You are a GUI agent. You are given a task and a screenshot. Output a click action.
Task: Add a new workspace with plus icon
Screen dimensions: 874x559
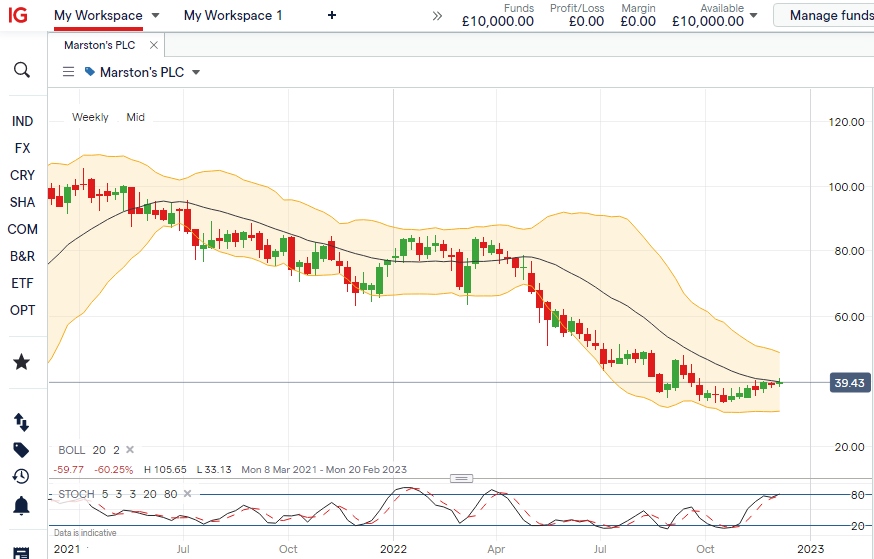(x=332, y=15)
